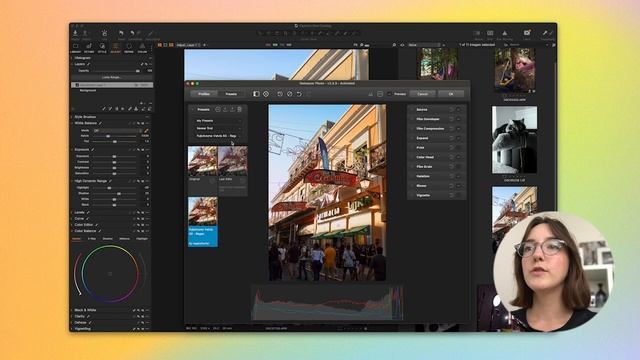
Task: Pick white balance with the eyedropper icon
Action: (x=146, y=131)
